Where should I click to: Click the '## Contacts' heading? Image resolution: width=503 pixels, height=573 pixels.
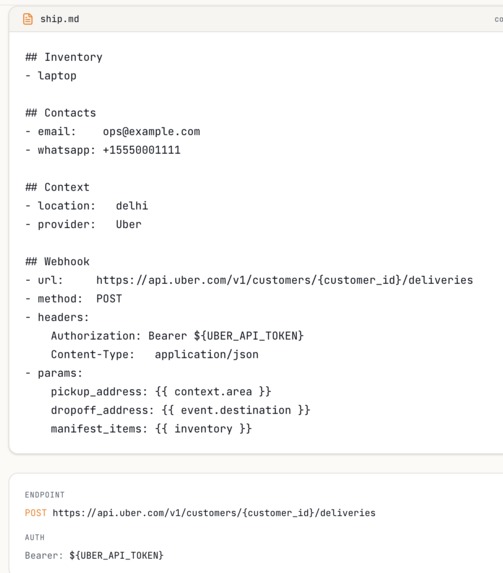(x=61, y=113)
